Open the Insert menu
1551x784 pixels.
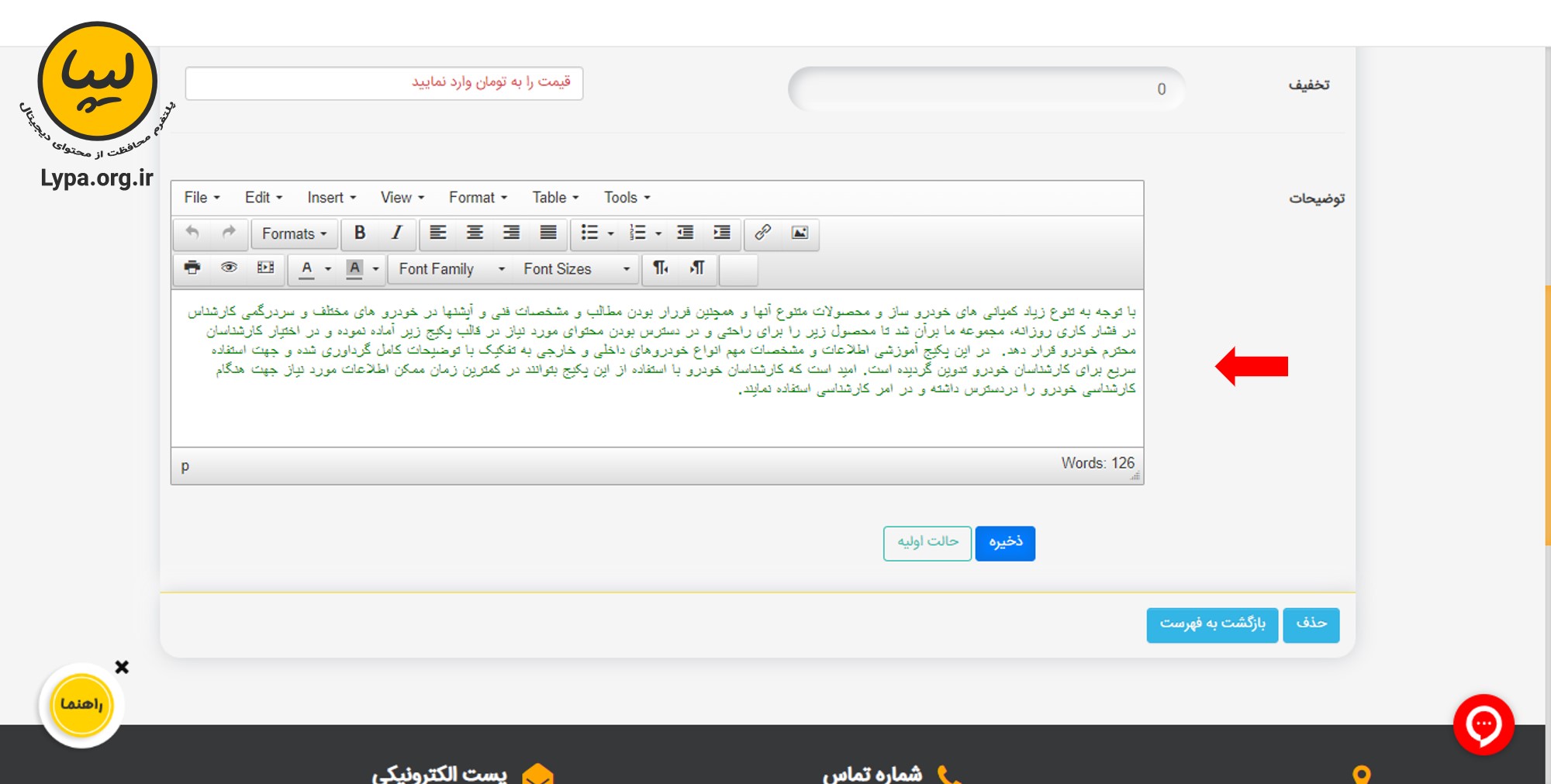click(x=331, y=198)
